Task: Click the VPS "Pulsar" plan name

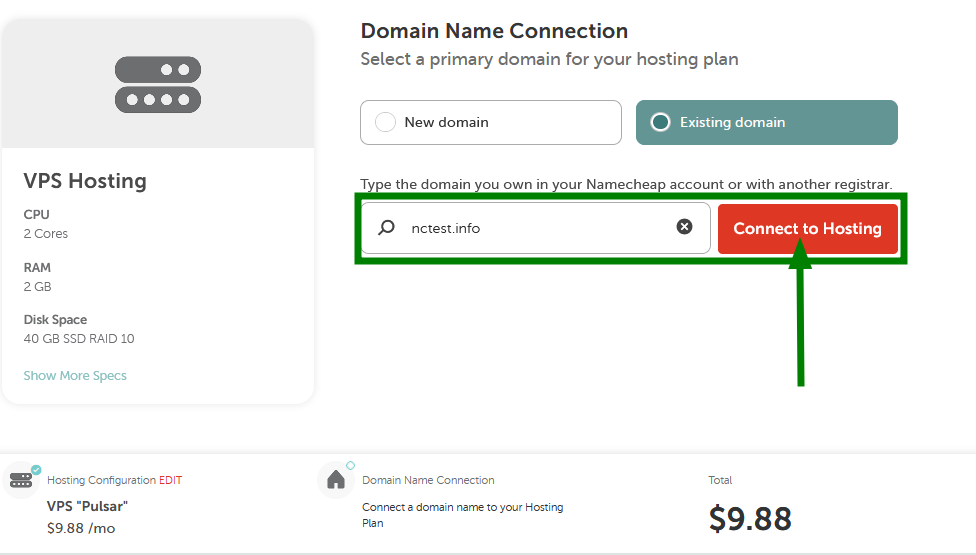Action: coord(87,506)
